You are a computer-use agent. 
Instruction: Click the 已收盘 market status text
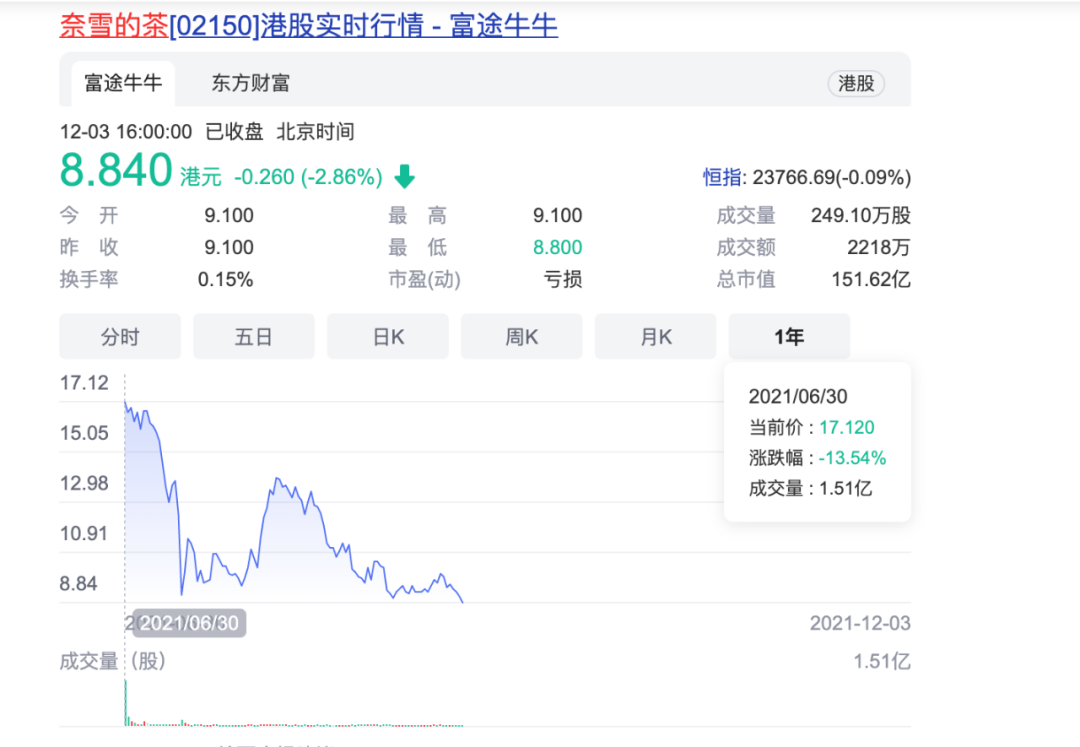(234, 131)
